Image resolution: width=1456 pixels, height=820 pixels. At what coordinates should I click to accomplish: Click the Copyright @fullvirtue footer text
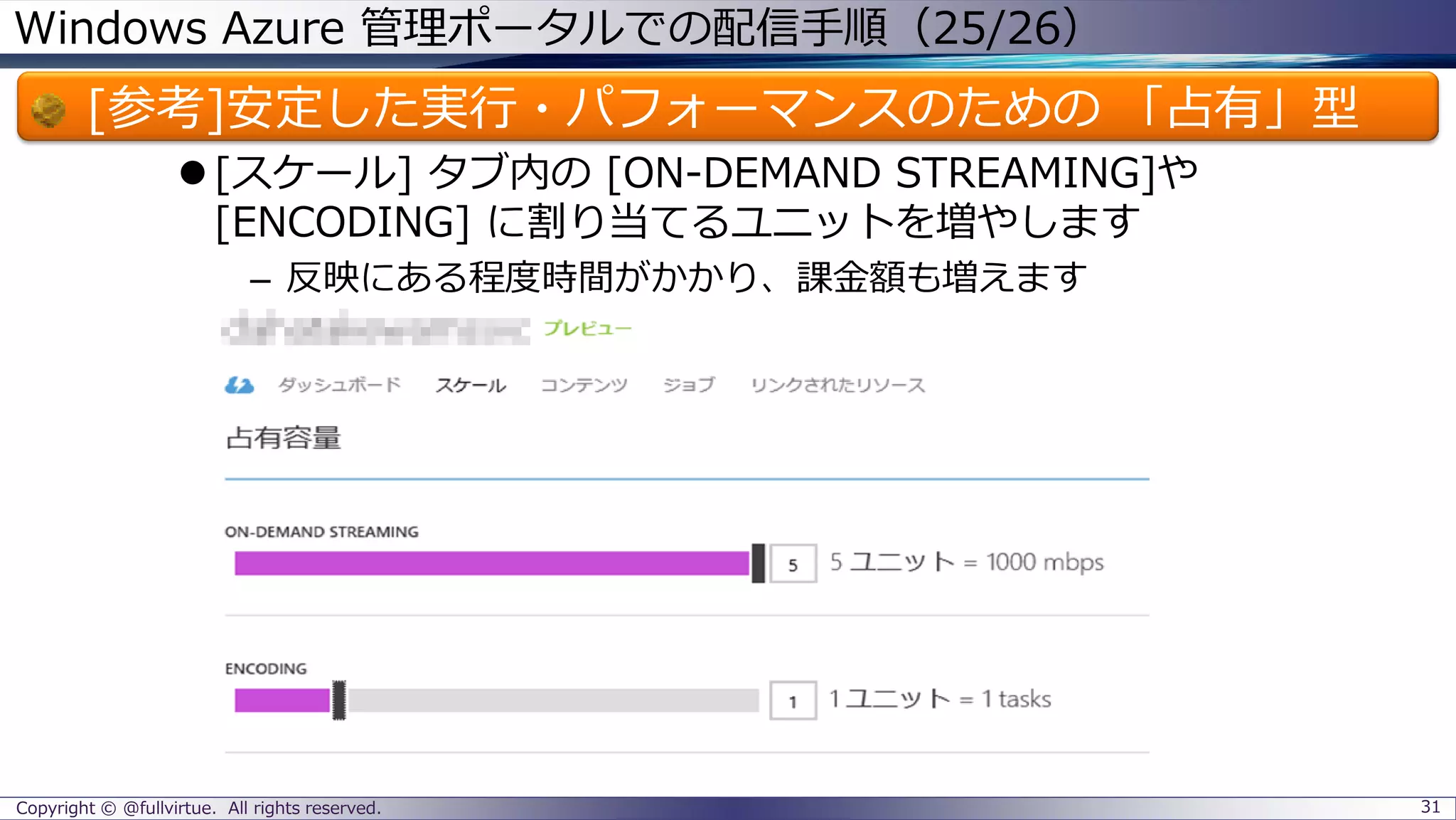tap(198, 809)
